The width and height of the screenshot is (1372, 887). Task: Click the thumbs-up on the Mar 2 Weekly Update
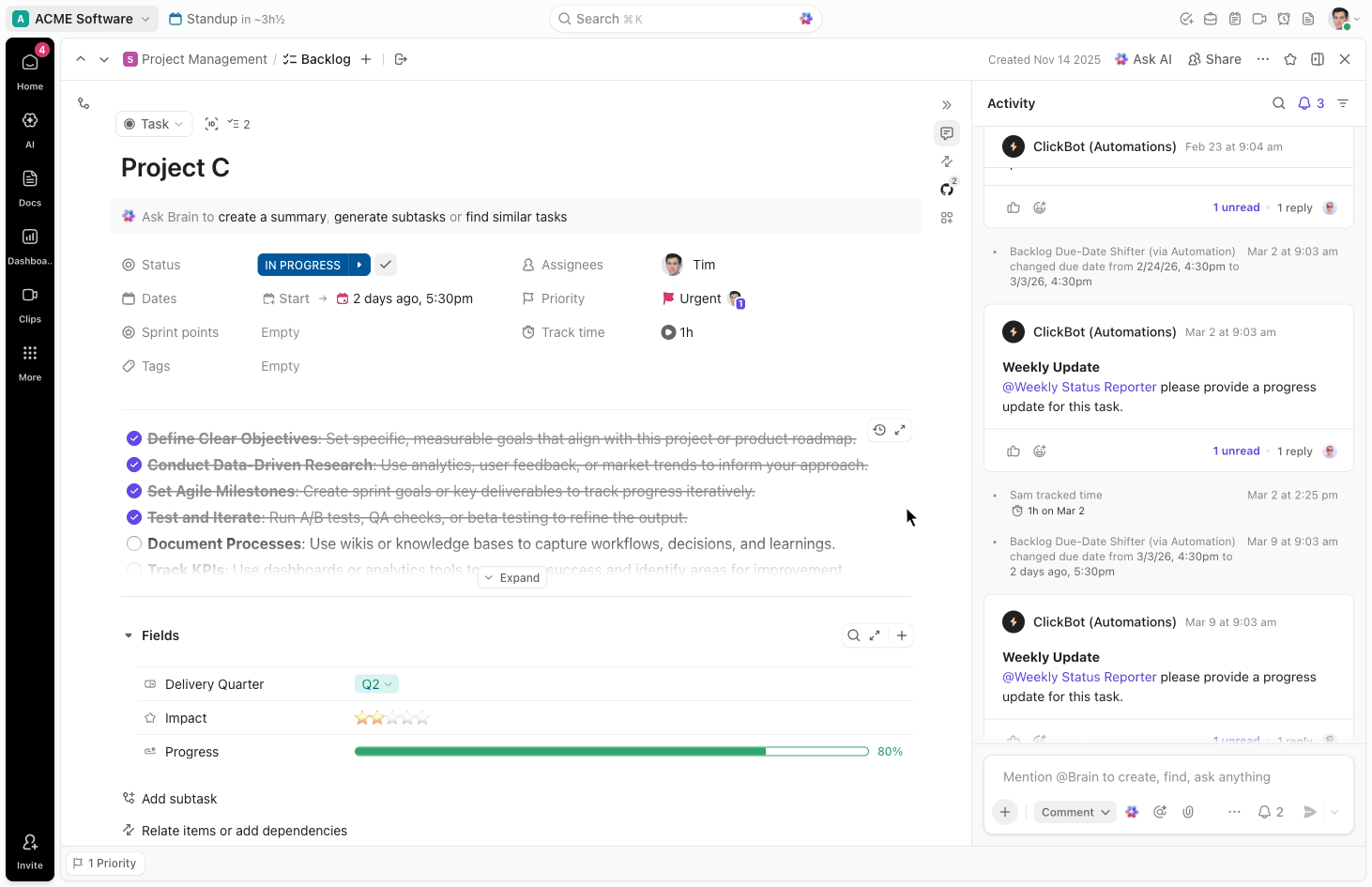[x=1014, y=451]
